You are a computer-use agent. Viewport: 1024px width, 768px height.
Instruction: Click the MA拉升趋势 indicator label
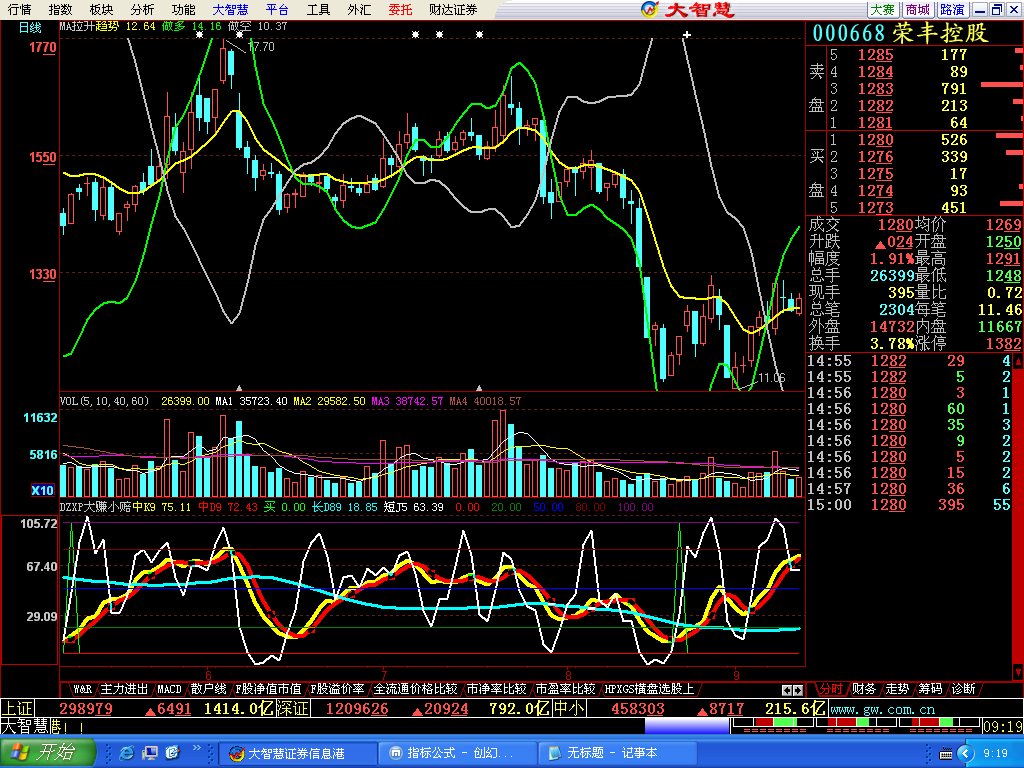(x=89, y=26)
